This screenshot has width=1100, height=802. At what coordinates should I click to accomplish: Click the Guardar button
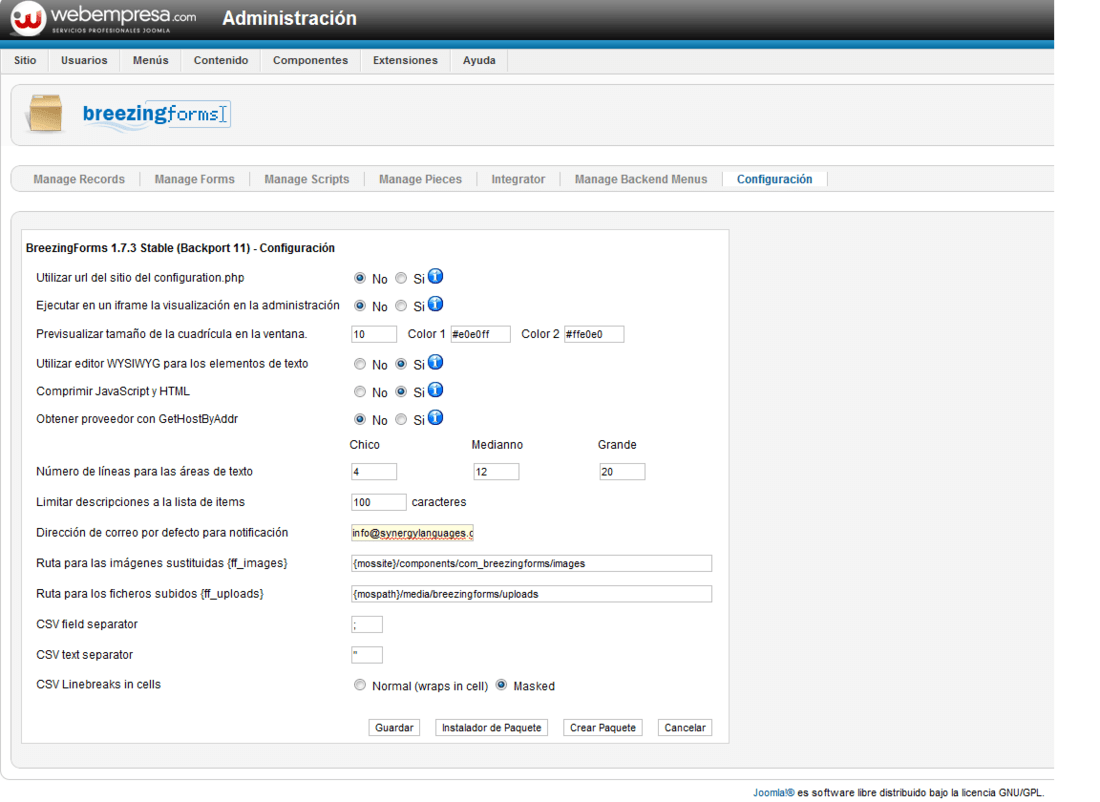[x=394, y=728]
